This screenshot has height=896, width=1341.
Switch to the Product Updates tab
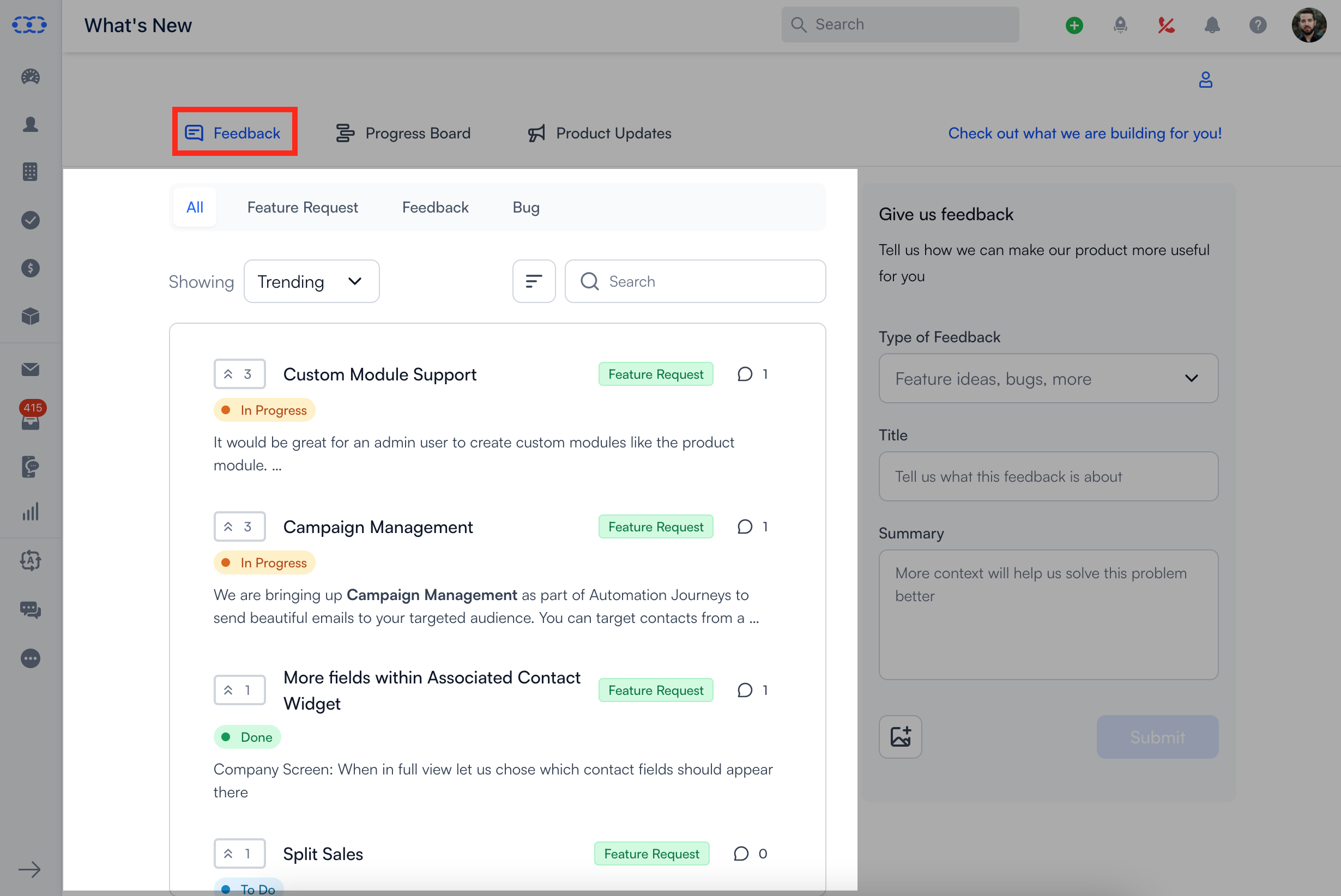tap(600, 132)
